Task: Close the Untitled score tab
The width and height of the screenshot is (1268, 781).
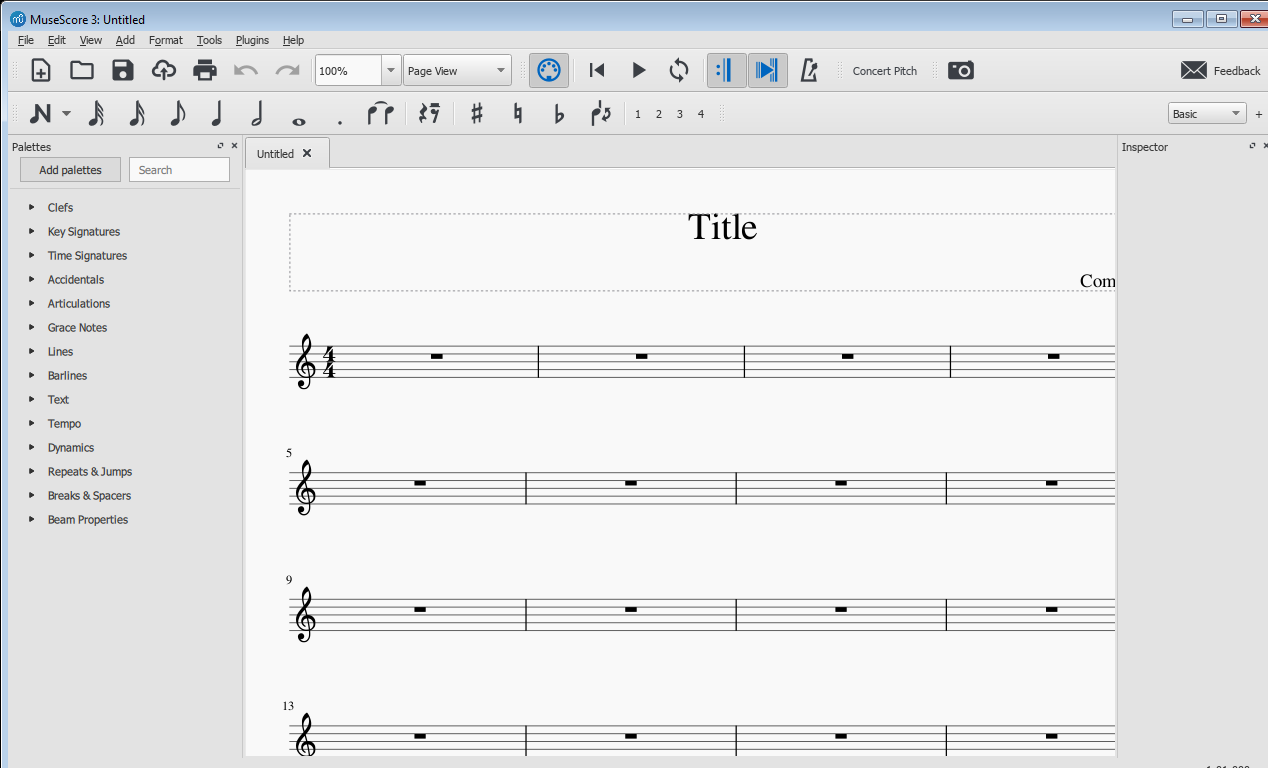Action: (x=307, y=153)
